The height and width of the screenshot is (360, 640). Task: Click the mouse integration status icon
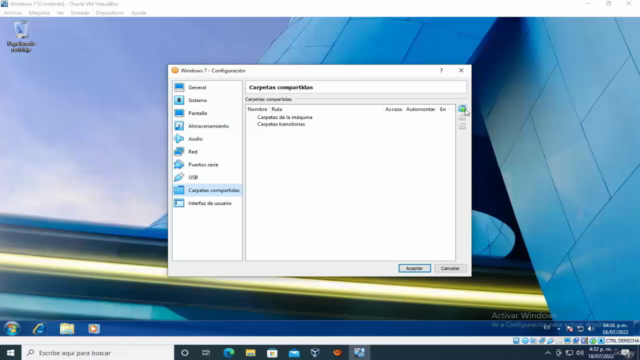click(x=593, y=340)
